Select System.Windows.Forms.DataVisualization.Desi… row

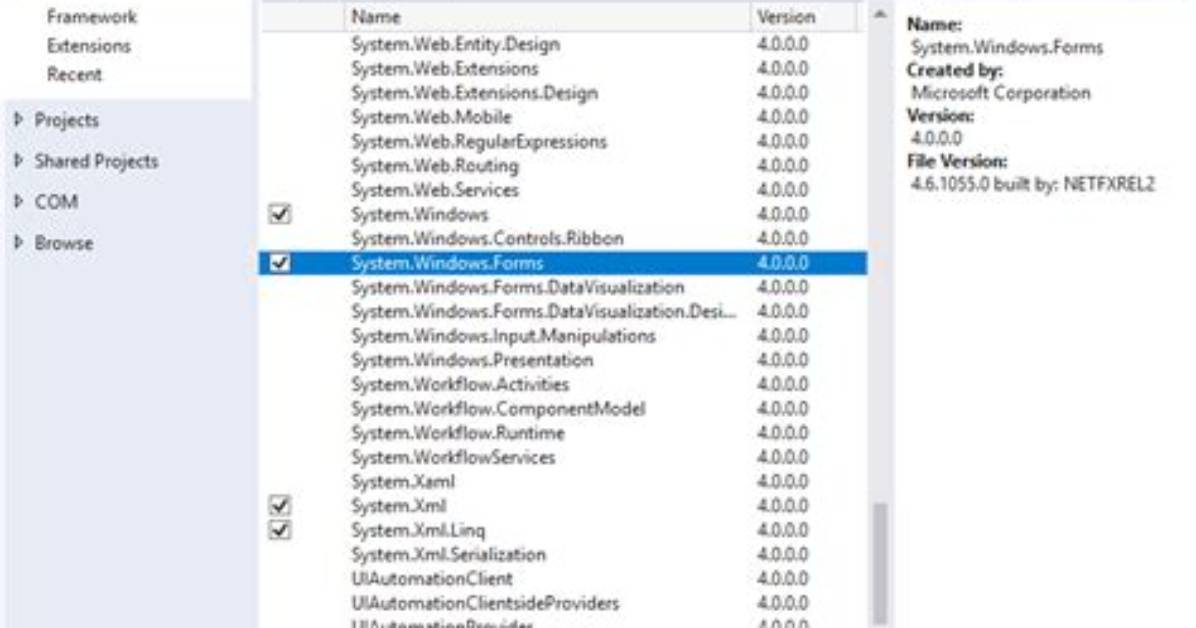point(563,312)
